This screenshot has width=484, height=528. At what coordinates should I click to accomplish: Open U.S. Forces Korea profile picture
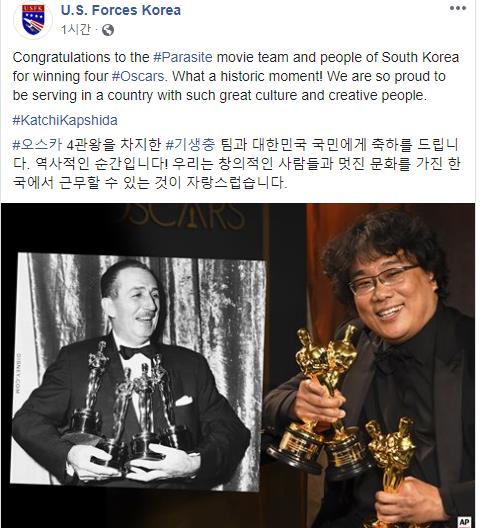33,20
